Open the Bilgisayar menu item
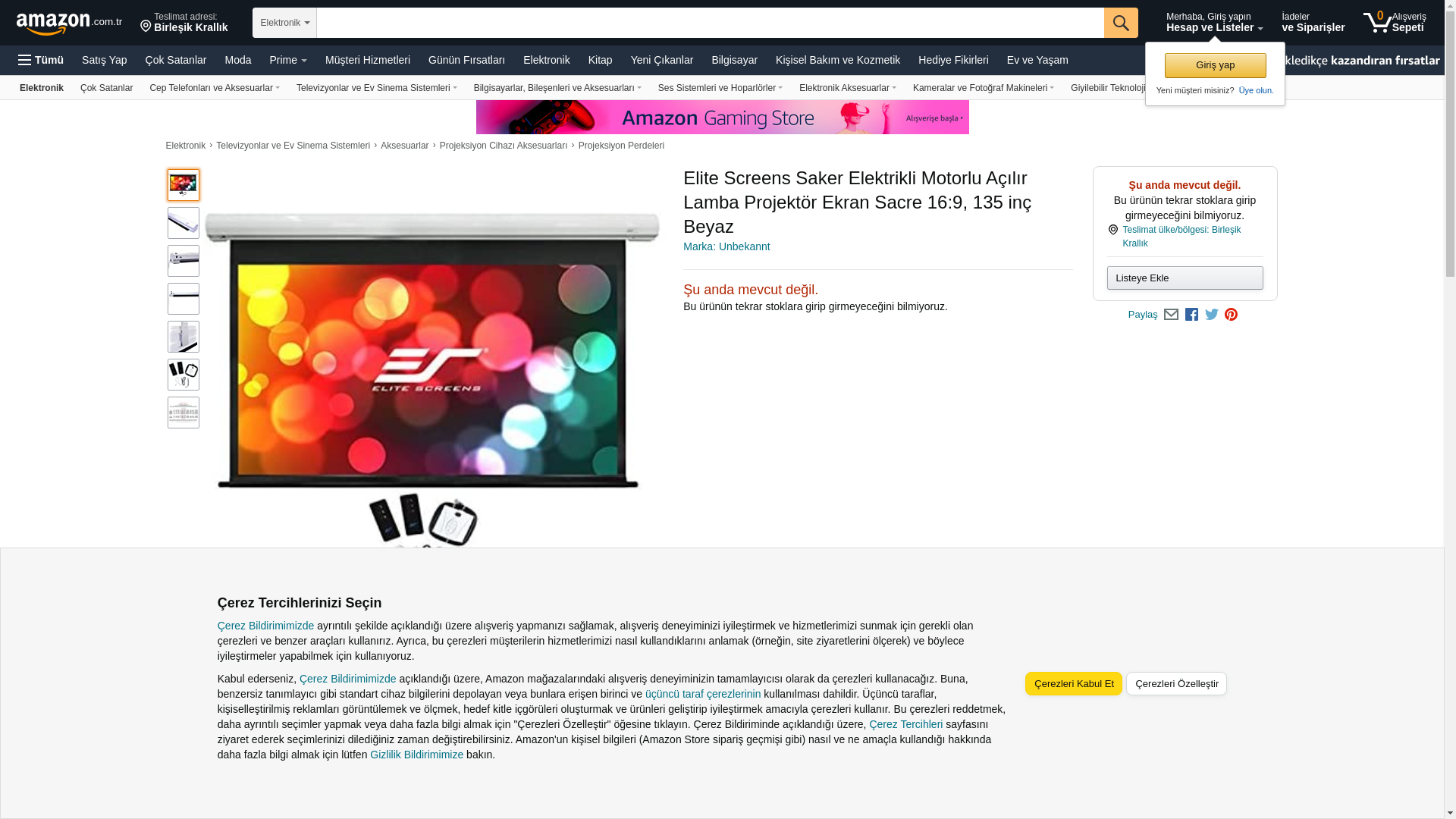The image size is (1456, 819). [x=734, y=60]
